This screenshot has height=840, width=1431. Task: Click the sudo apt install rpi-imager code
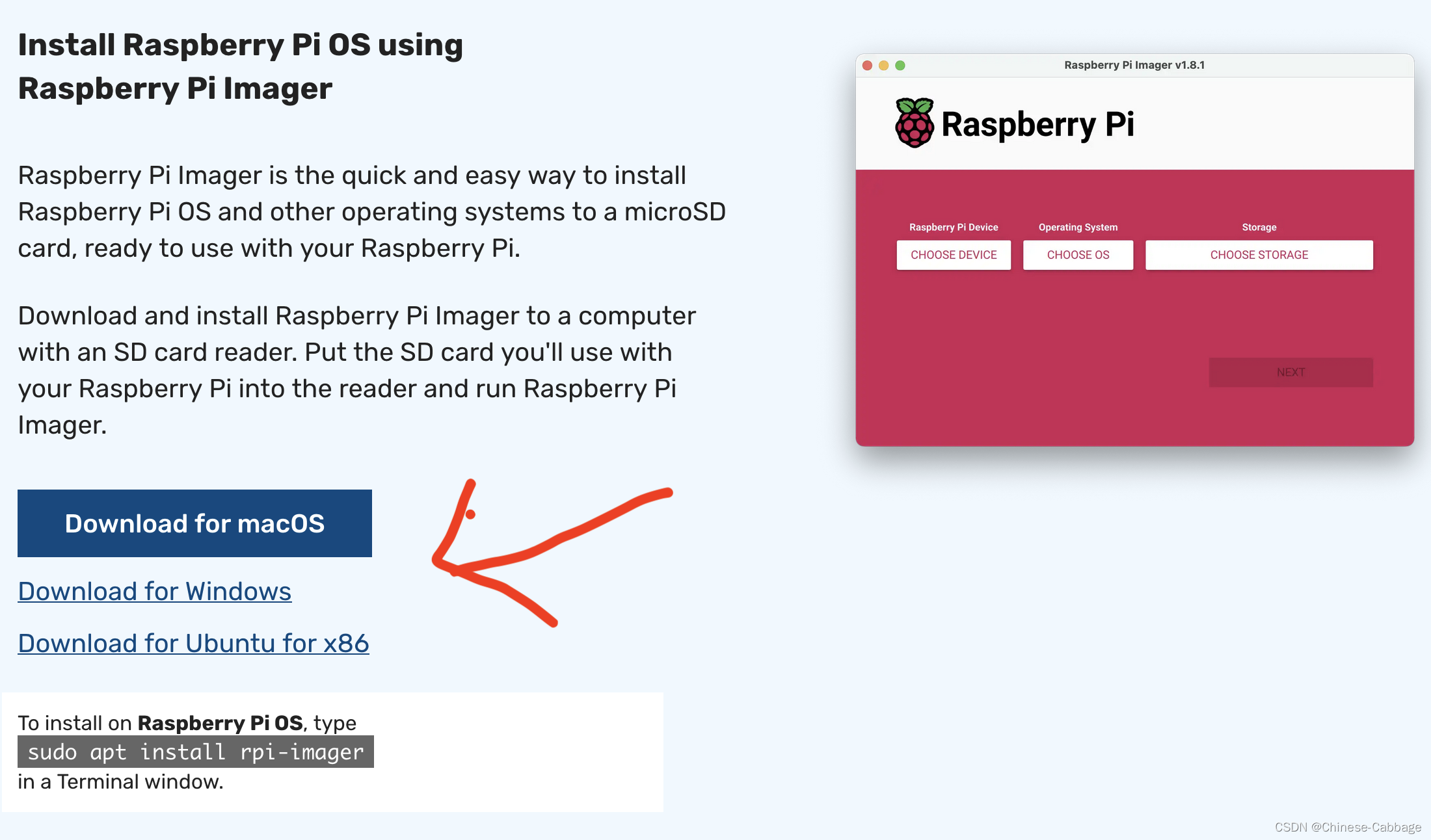point(196,752)
